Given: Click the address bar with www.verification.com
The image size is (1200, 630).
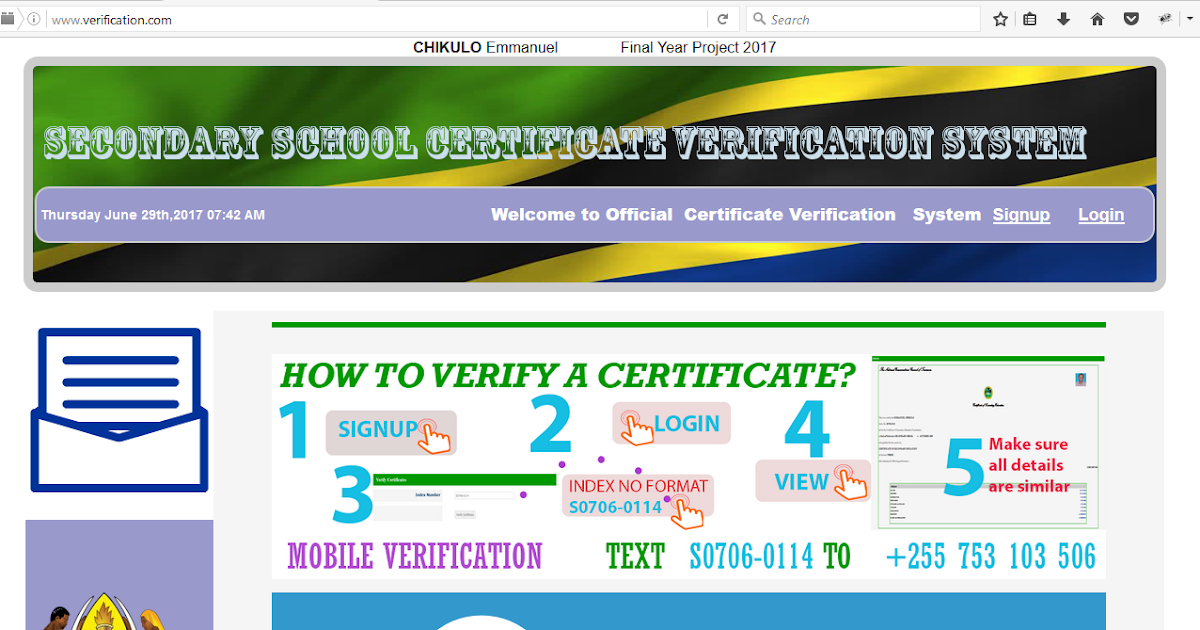Looking at the screenshot, I should (375, 19).
